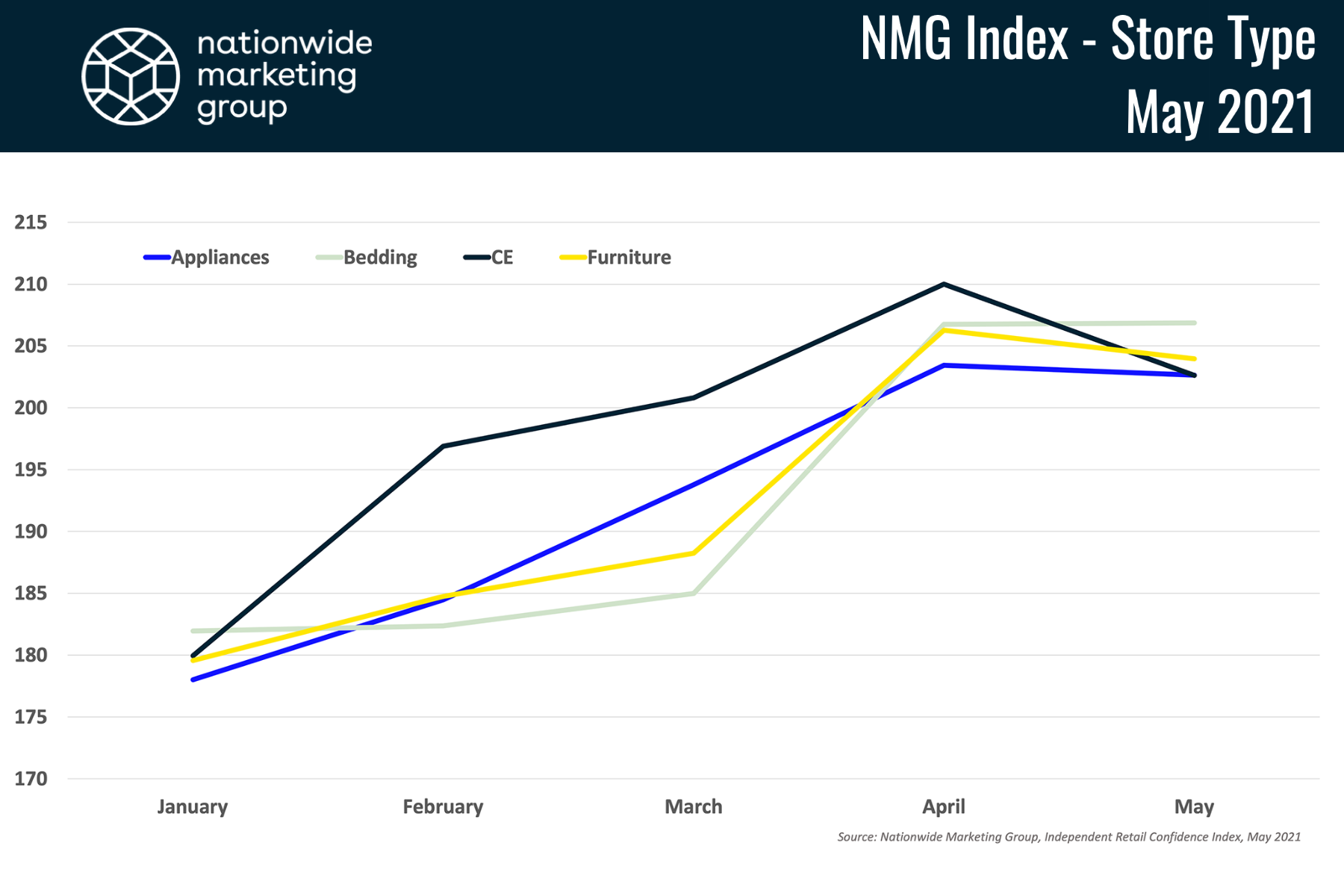Click the Appliances line point at April
This screenshot has height=896, width=1344.
[x=944, y=365]
